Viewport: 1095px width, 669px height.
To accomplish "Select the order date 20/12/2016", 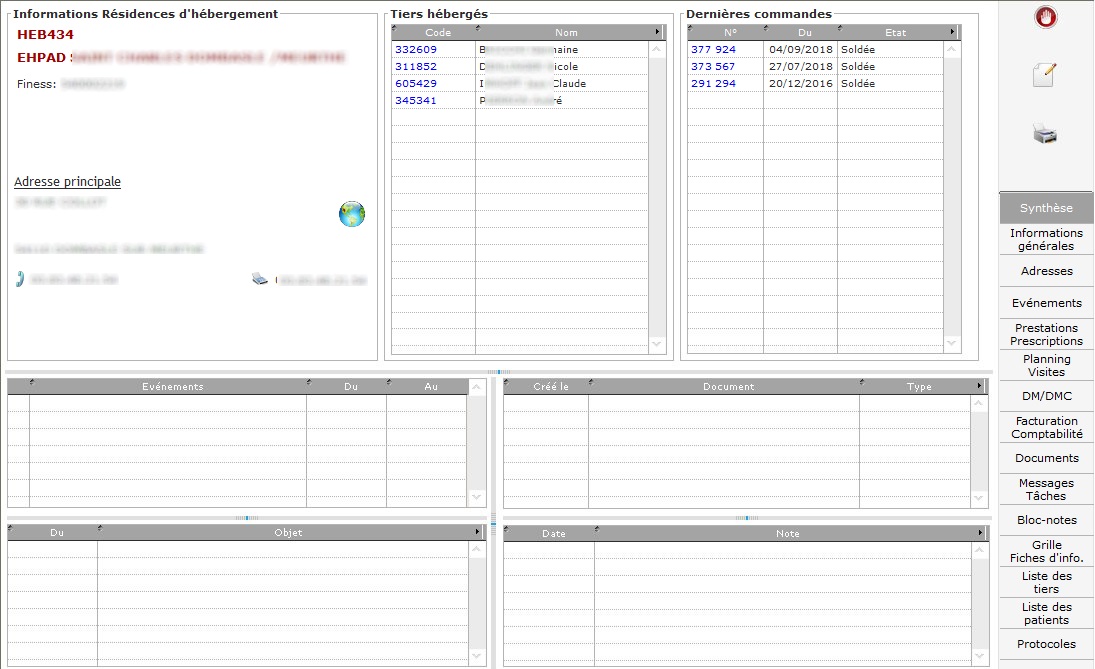I will tap(801, 83).
